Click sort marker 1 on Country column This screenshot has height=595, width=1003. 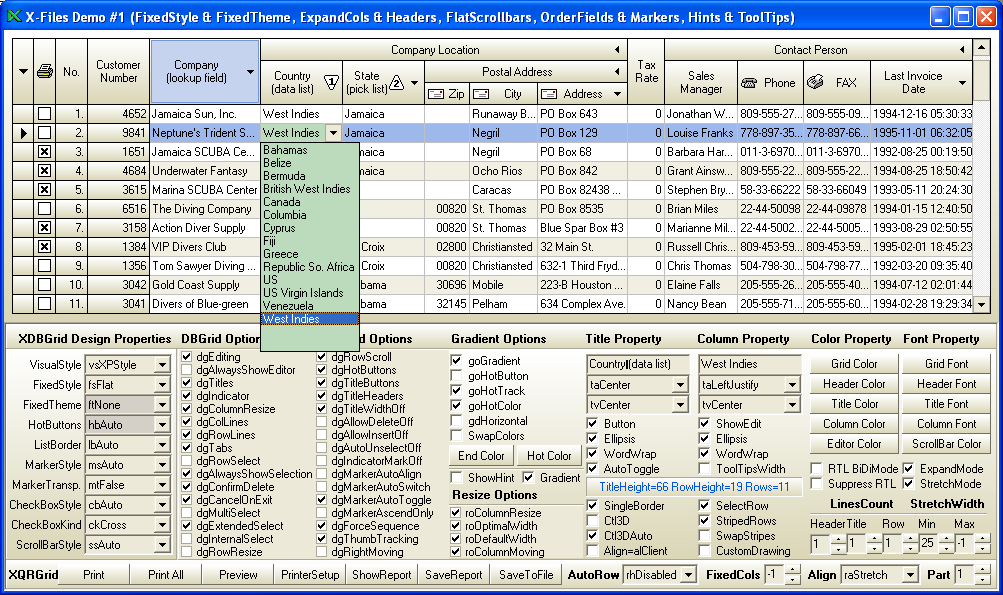tap(332, 83)
